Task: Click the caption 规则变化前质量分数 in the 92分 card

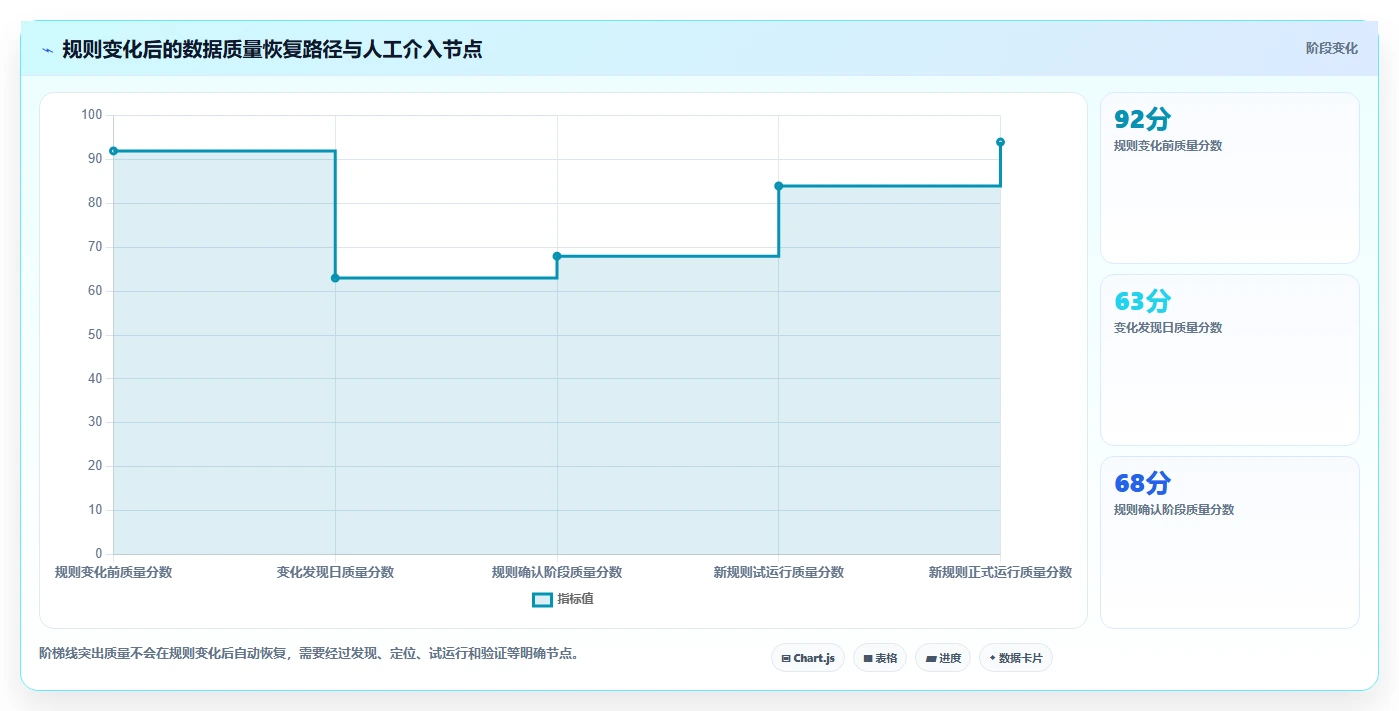Action: [x=1168, y=146]
